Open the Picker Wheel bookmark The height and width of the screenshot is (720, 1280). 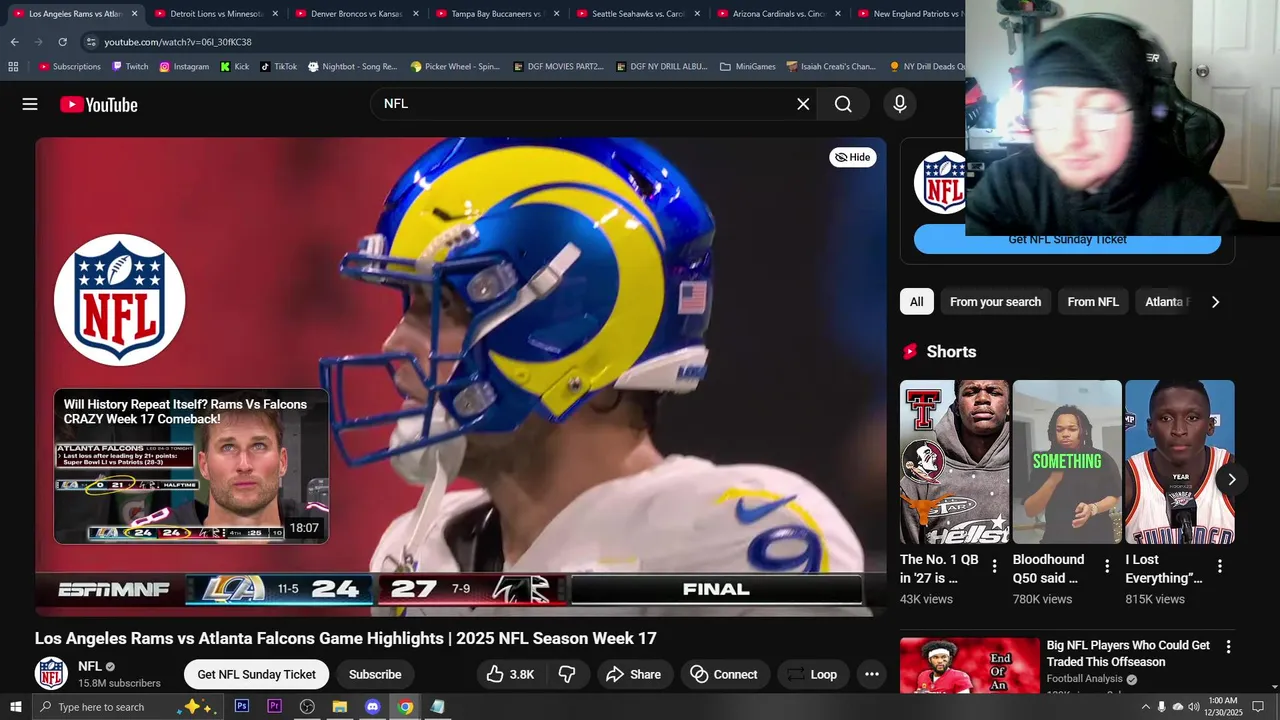(x=455, y=66)
